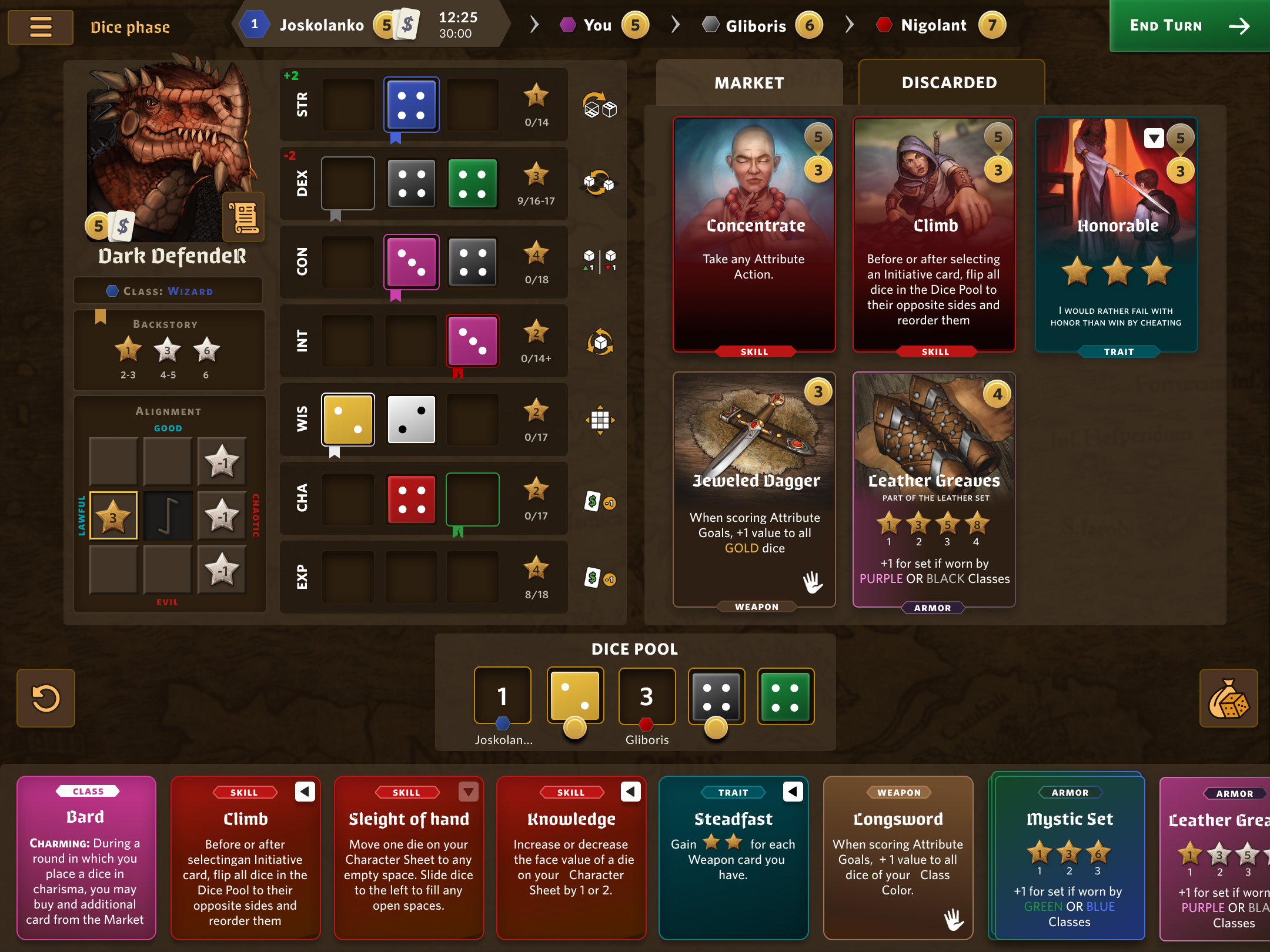This screenshot has height=952, width=1270.
Task: Select the green die in Dice Pool
Action: click(786, 696)
